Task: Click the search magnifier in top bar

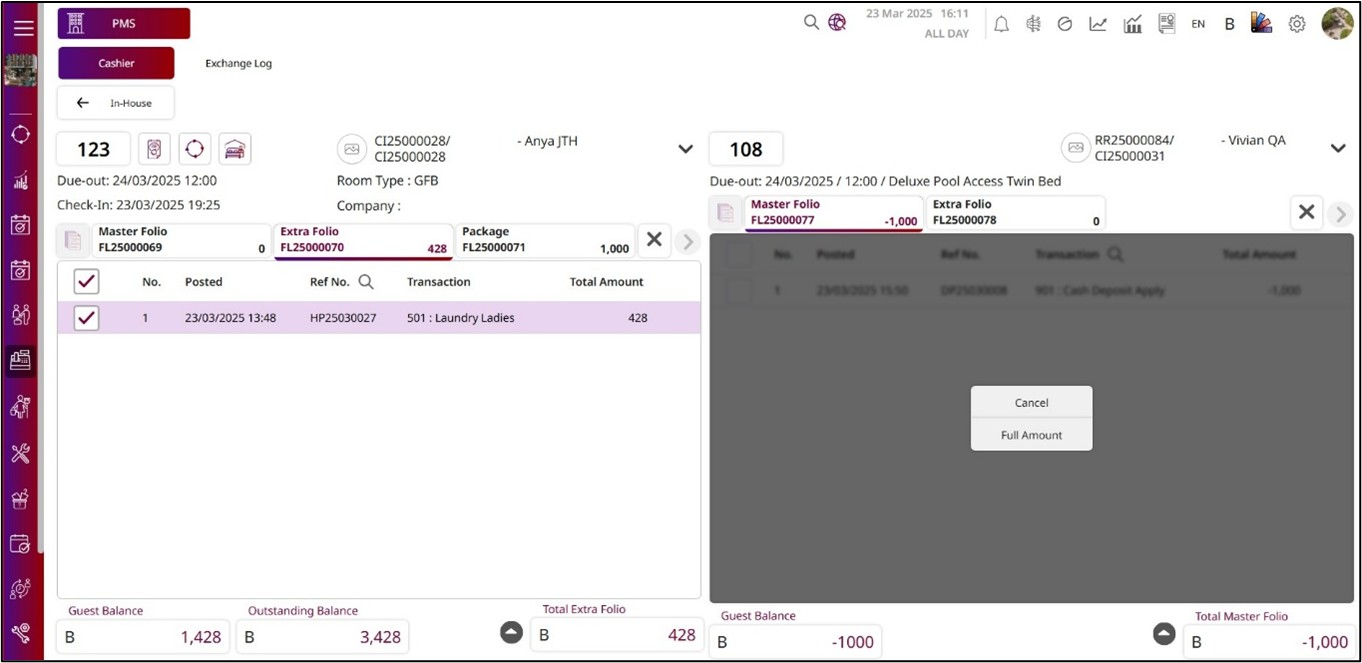Action: click(x=811, y=22)
